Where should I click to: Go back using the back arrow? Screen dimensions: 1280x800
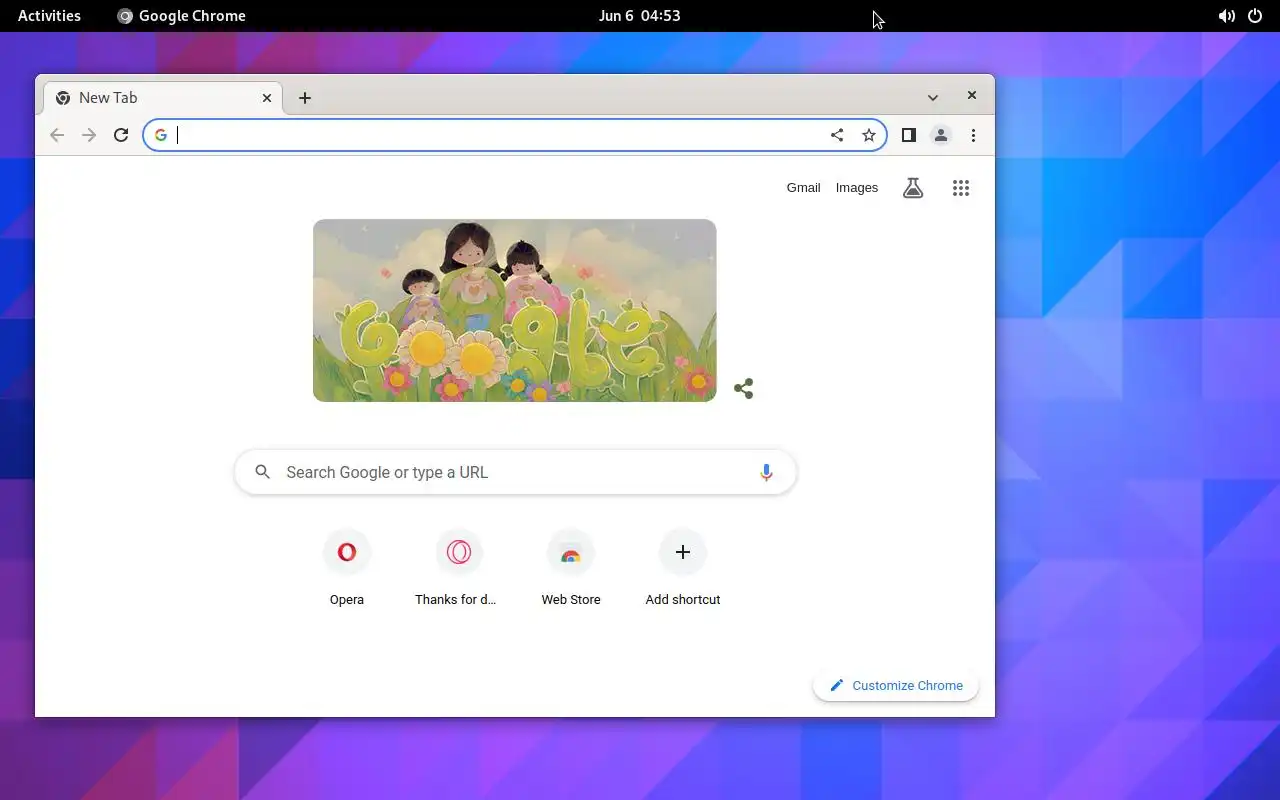tap(57, 135)
